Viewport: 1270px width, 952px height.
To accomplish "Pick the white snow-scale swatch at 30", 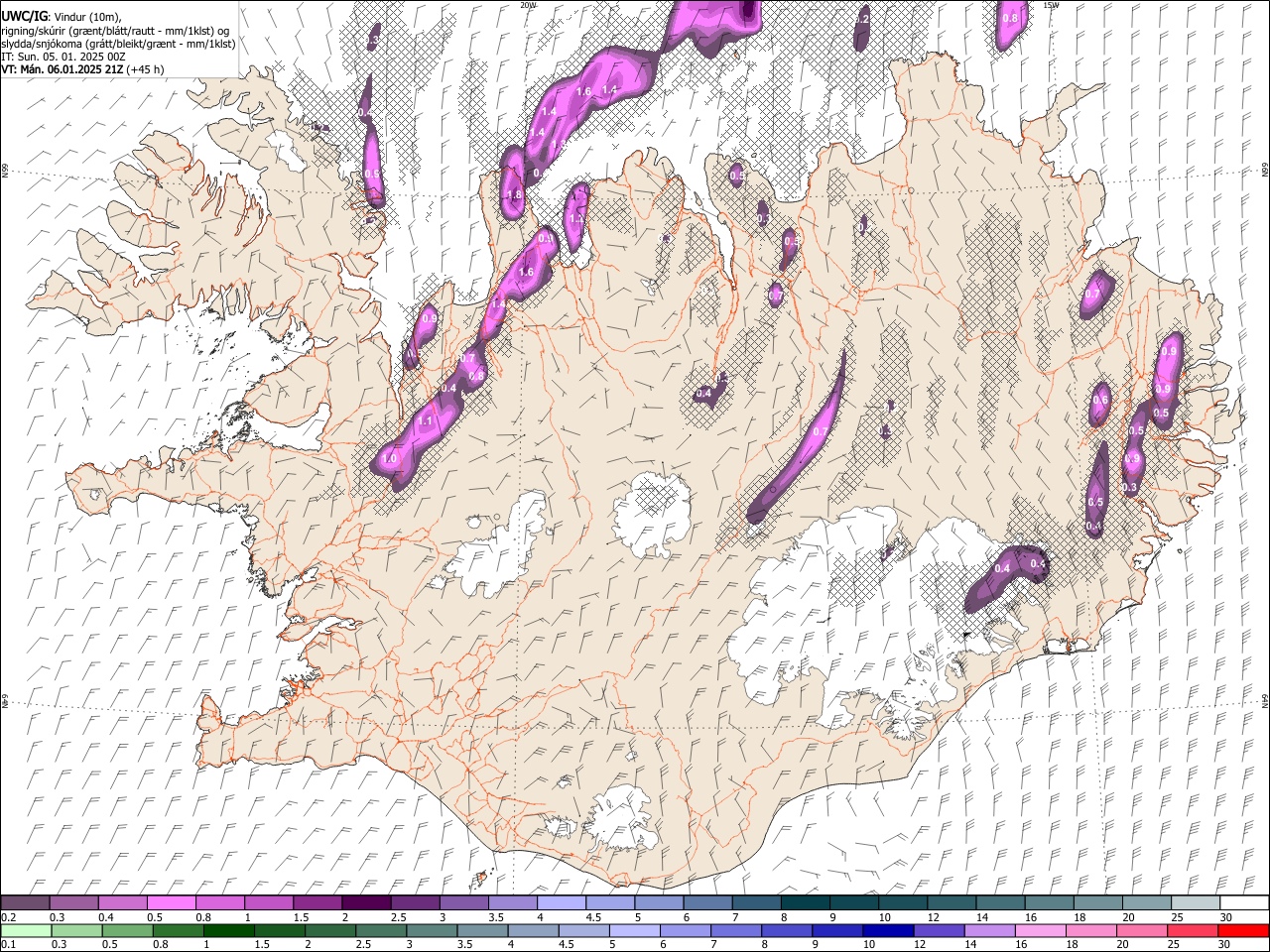I will click(1243, 902).
